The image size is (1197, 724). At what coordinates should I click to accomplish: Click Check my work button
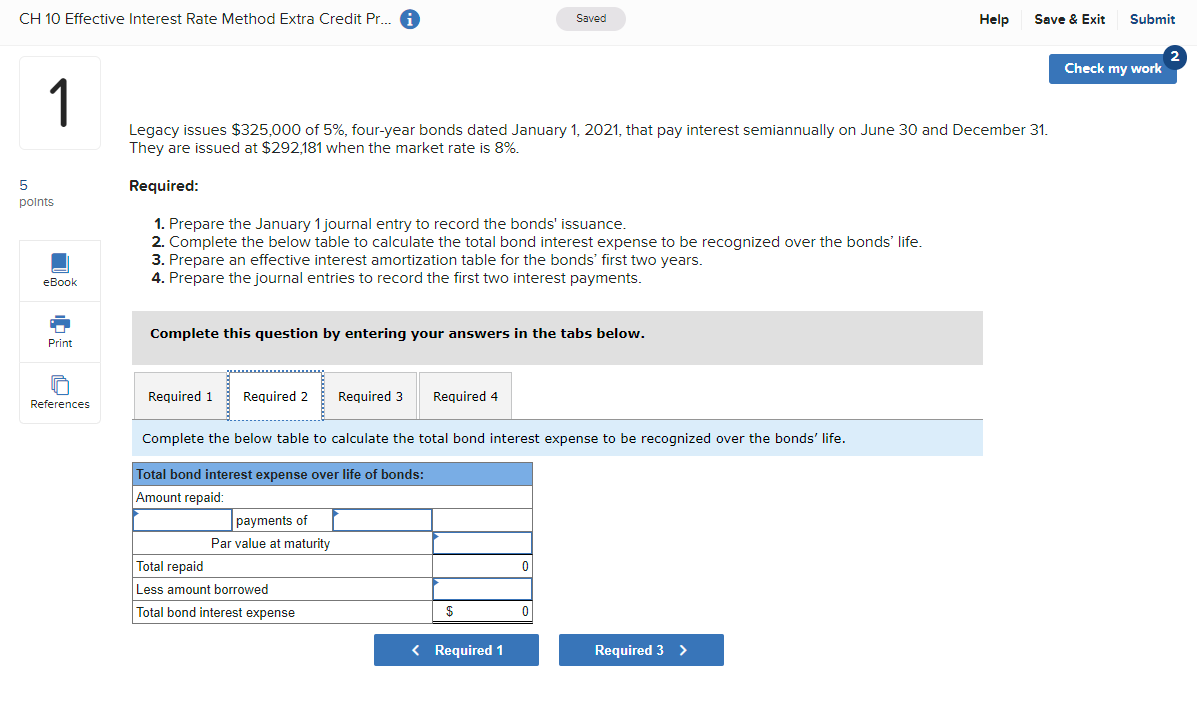pyautogui.click(x=1112, y=69)
